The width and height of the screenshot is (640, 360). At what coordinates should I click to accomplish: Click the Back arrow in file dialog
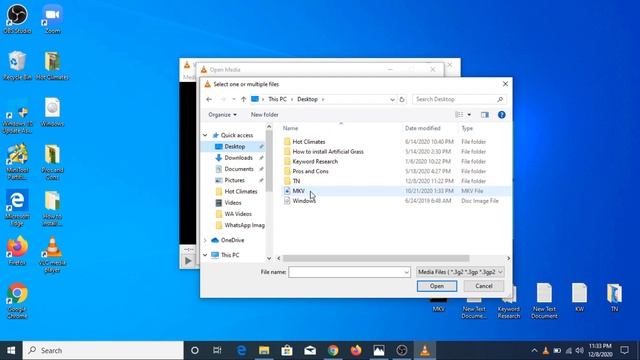[209, 99]
